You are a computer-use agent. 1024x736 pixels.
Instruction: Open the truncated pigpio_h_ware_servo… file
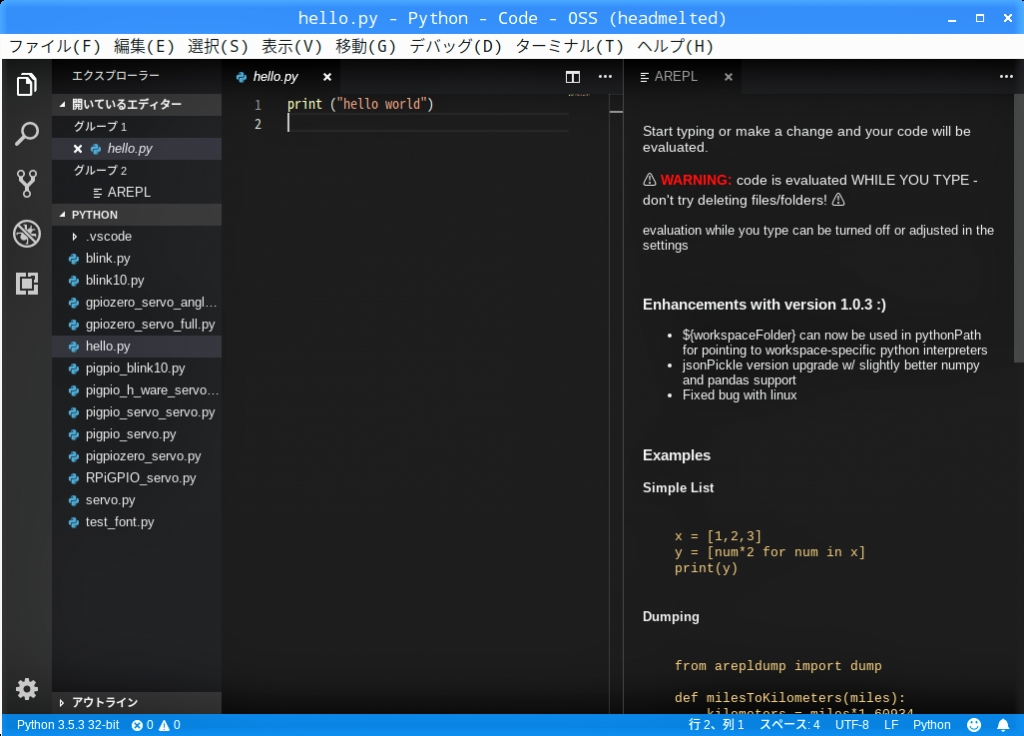click(x=136, y=391)
